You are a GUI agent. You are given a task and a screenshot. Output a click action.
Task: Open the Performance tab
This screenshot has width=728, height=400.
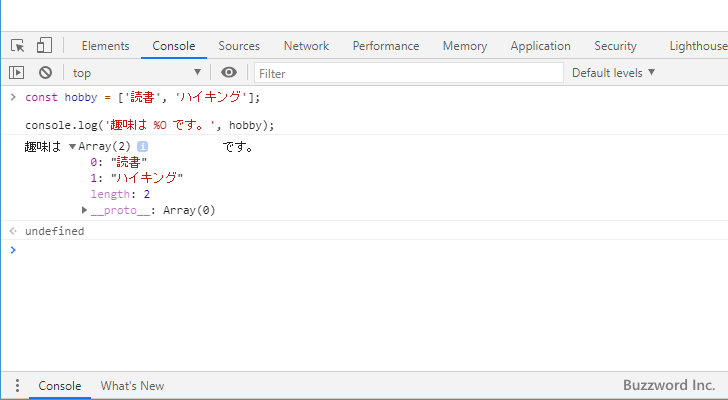point(386,46)
